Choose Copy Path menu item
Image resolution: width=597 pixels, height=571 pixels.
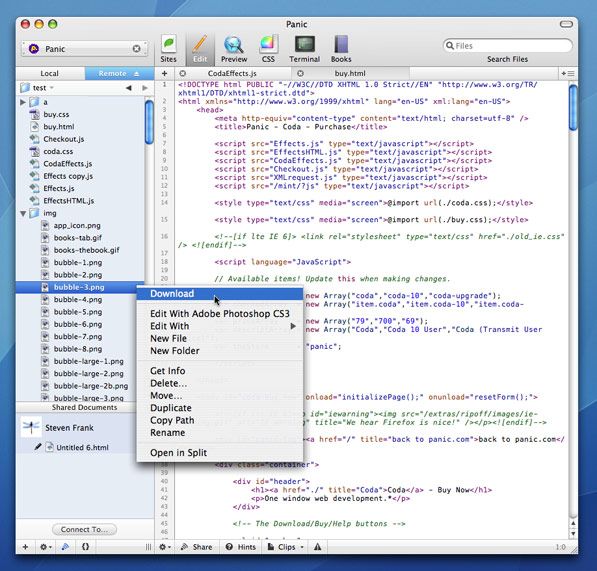(x=220, y=421)
